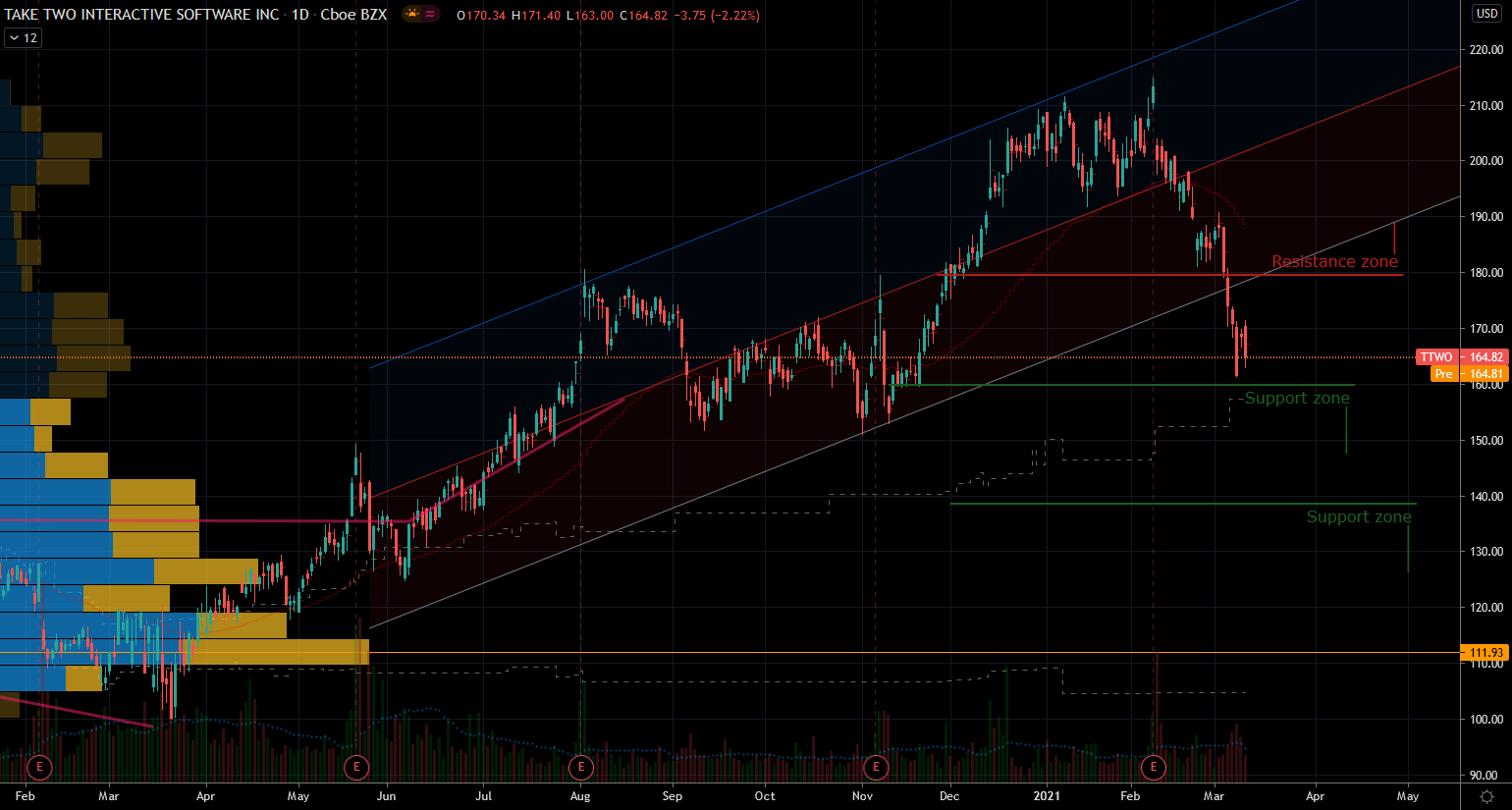This screenshot has height=810, width=1512.
Task: Click the 130.00 price axis label
Action: [x=1486, y=552]
